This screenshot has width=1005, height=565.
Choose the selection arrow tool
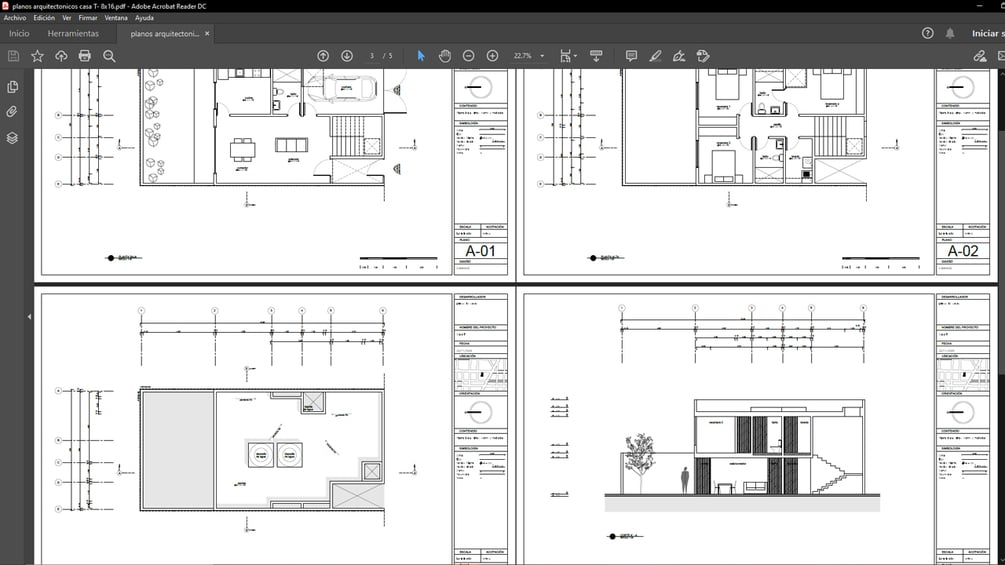[x=421, y=56]
